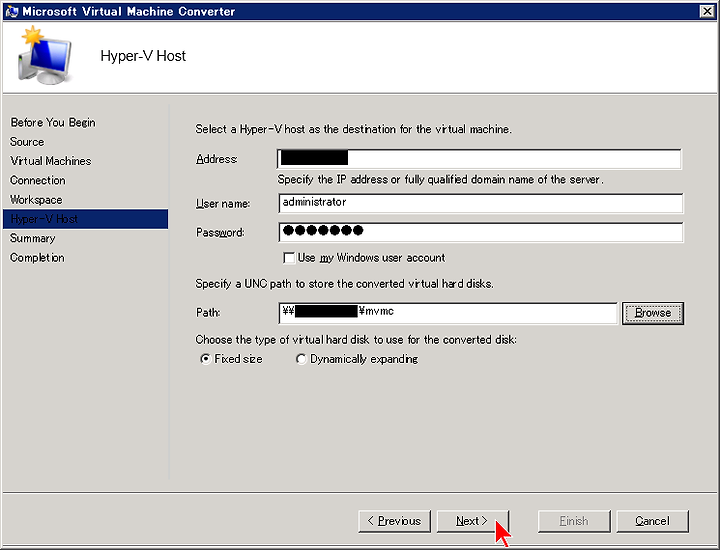Open the Virtual Machines wizard step
The height and width of the screenshot is (550, 720).
pos(51,161)
